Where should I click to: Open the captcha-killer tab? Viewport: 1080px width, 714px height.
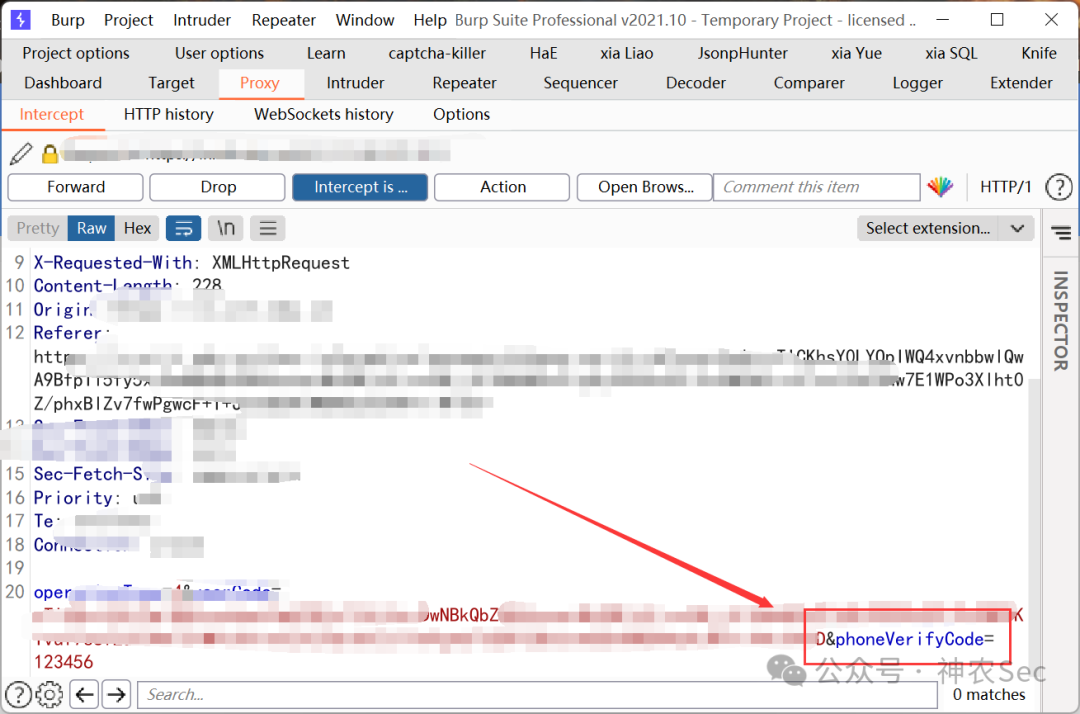click(x=437, y=53)
